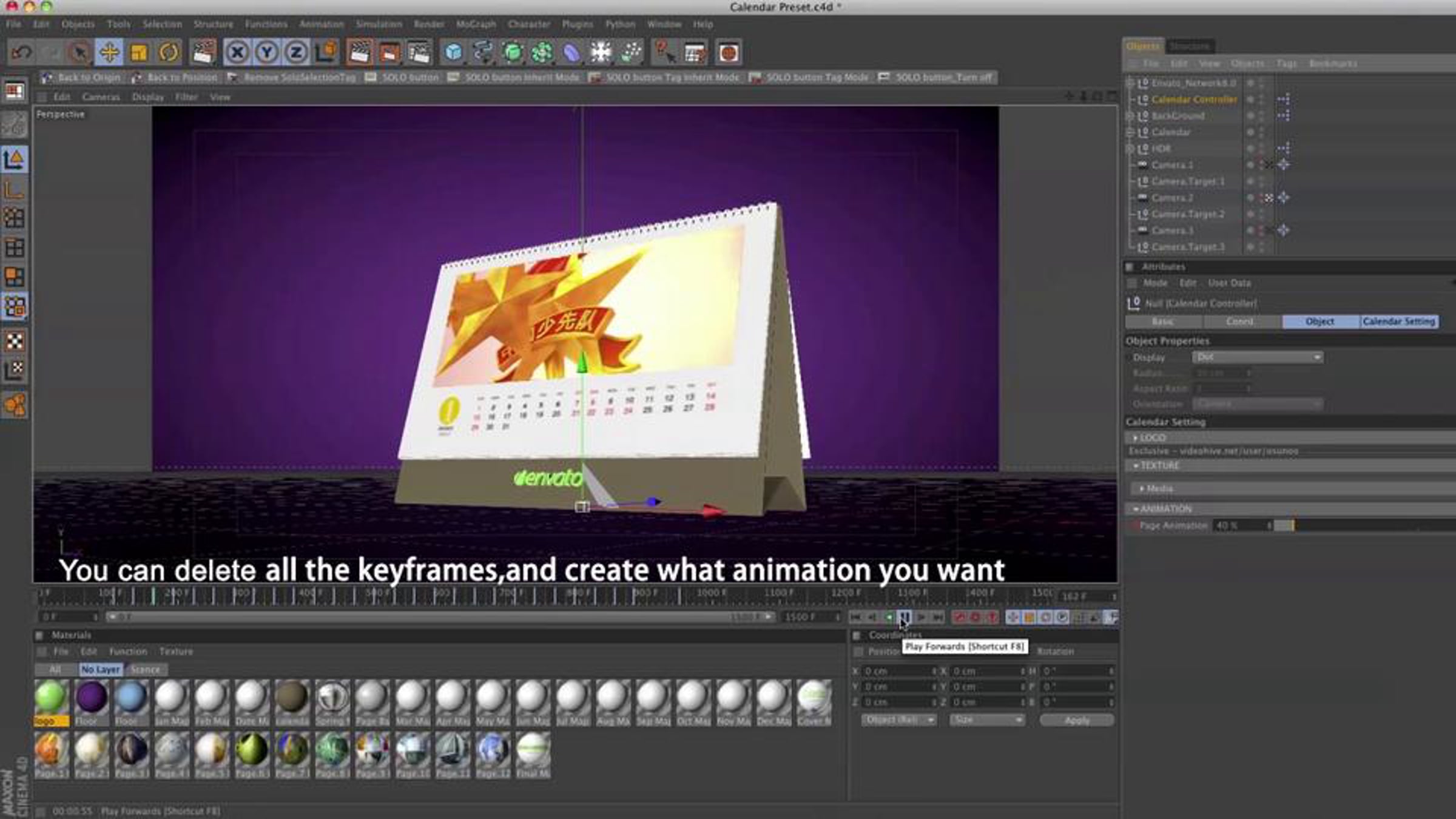Open the Materials Texture menu
The height and width of the screenshot is (819, 1456).
point(176,652)
